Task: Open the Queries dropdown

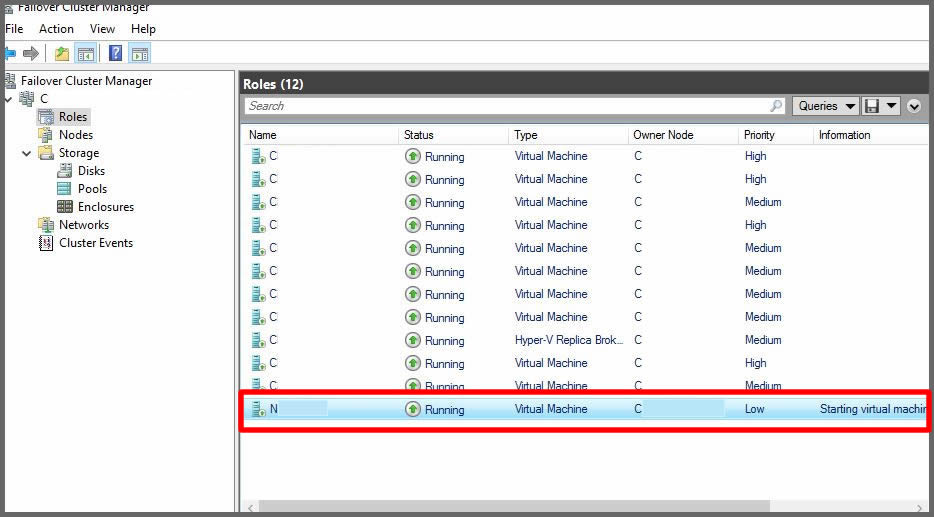Action: pos(825,106)
